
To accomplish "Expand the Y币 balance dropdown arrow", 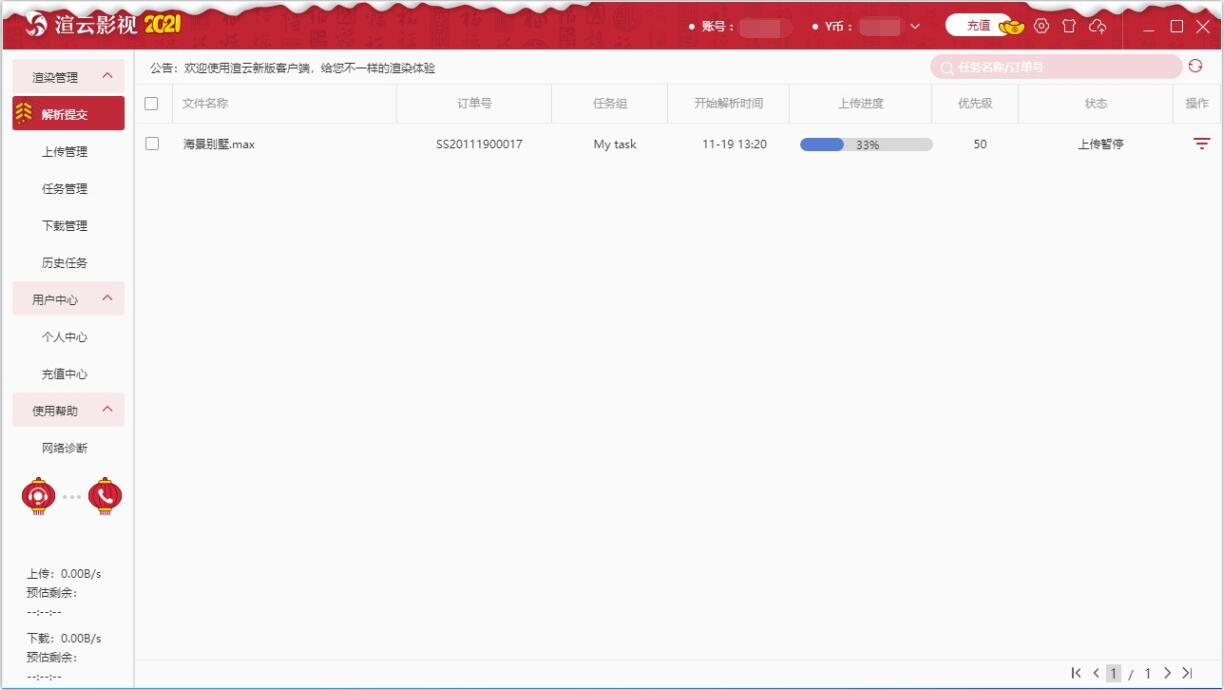I will [x=915, y=27].
